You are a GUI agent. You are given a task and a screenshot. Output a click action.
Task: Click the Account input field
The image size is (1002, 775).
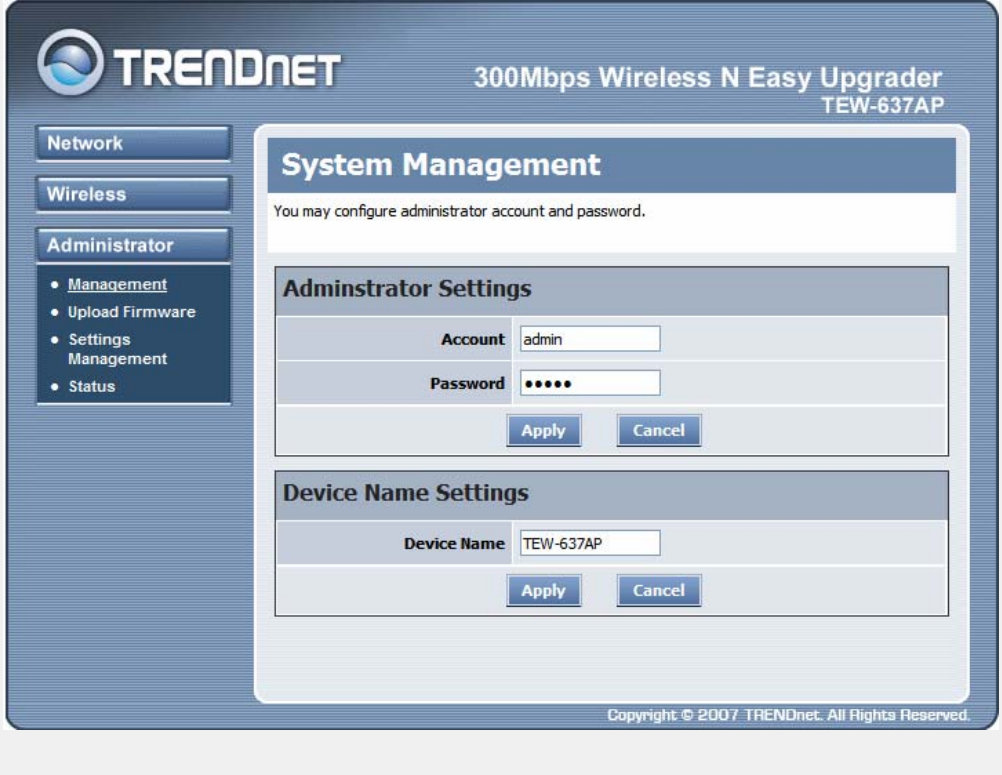pos(590,339)
